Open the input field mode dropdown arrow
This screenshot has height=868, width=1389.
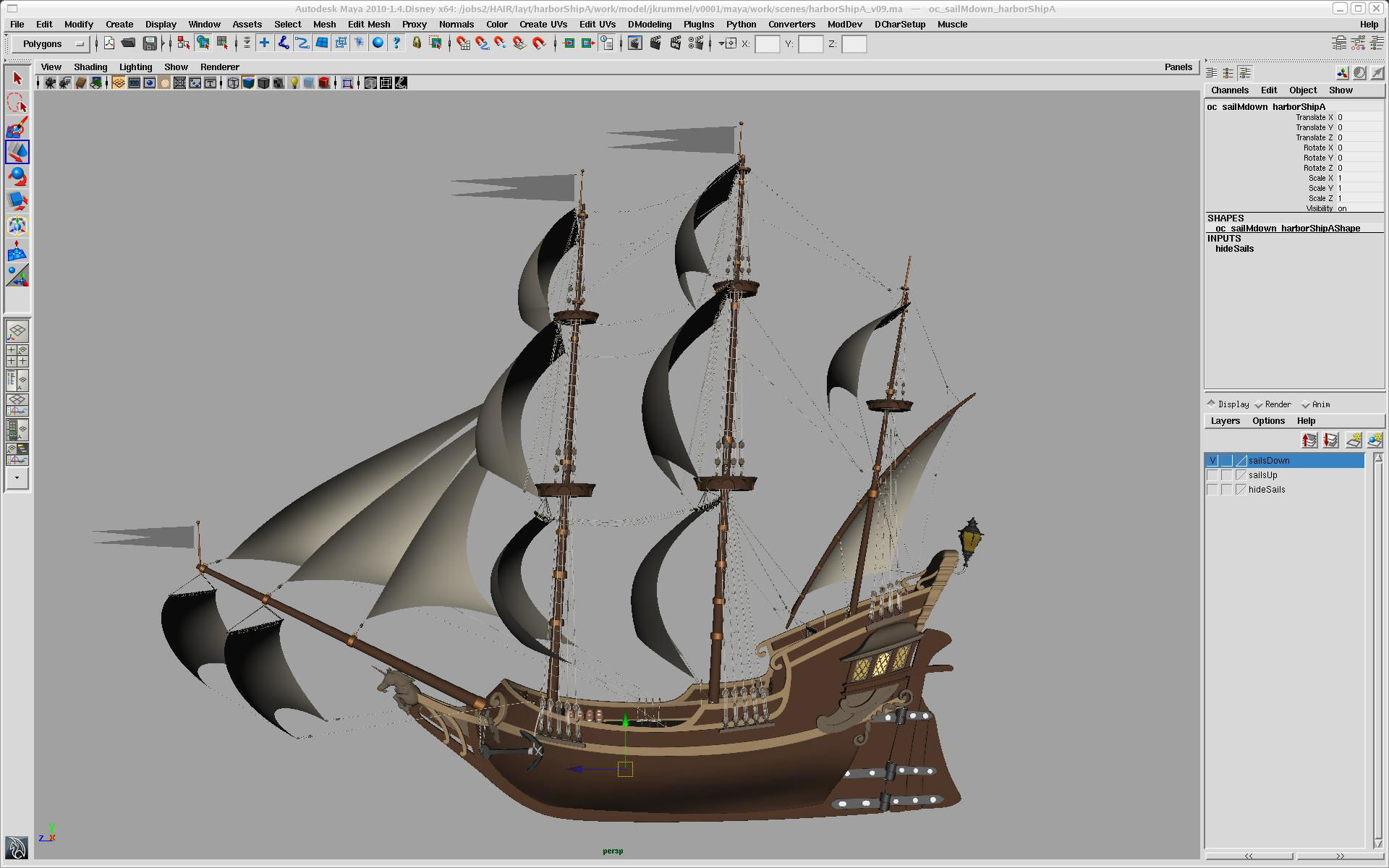coord(722,43)
